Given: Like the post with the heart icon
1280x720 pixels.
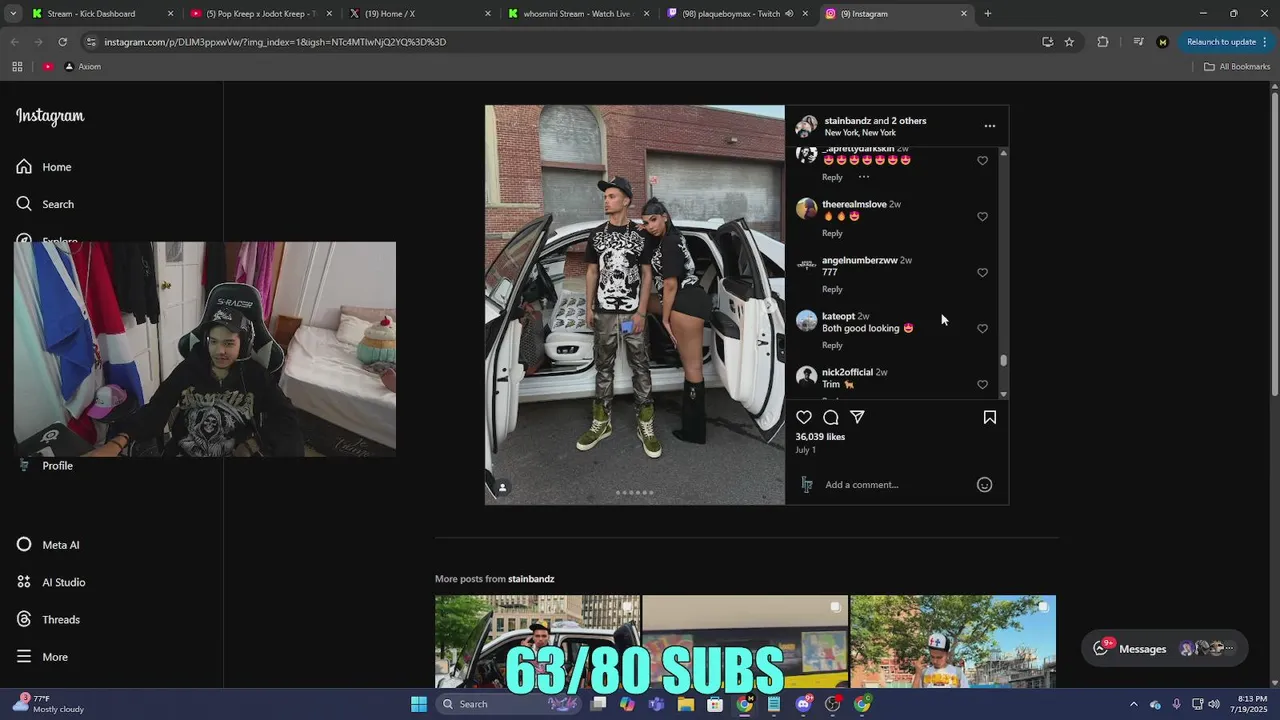Looking at the screenshot, I should 804,417.
